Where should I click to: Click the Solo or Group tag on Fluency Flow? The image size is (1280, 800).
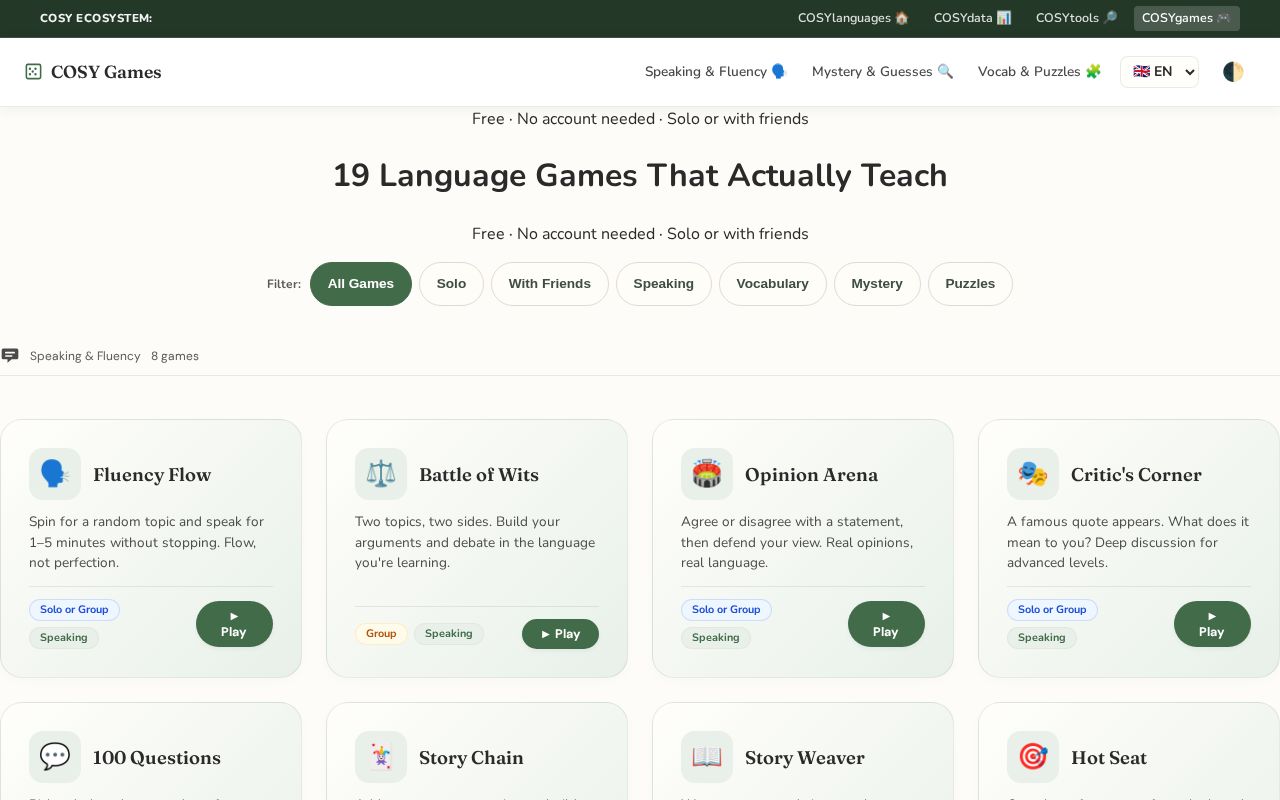point(74,610)
